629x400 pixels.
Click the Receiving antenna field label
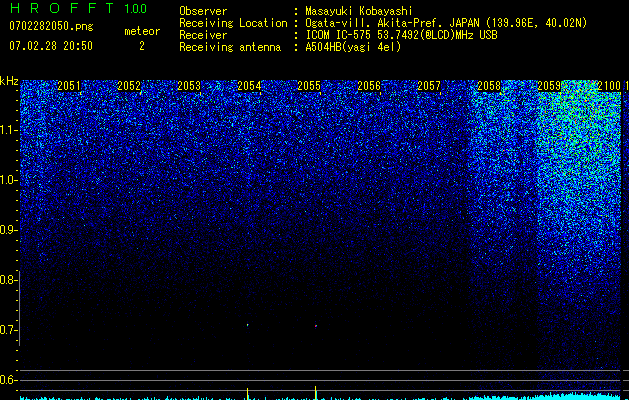230,47
